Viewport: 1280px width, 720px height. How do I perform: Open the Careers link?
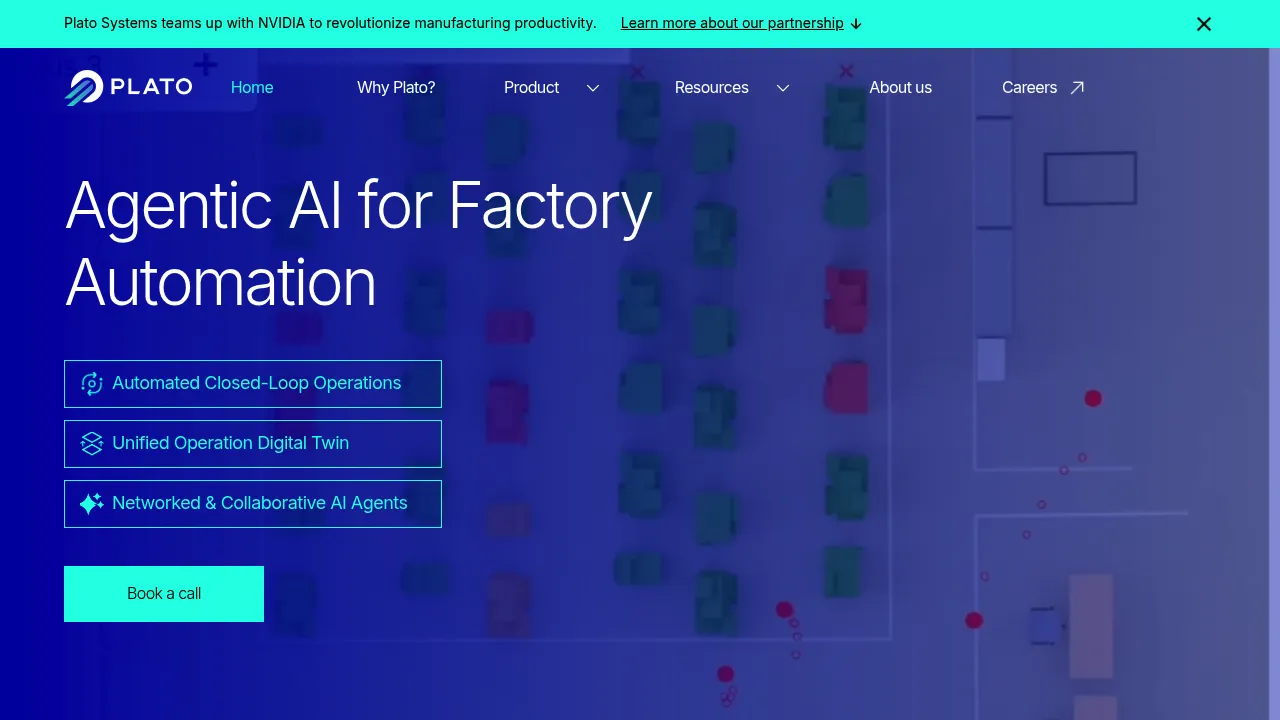1030,88
